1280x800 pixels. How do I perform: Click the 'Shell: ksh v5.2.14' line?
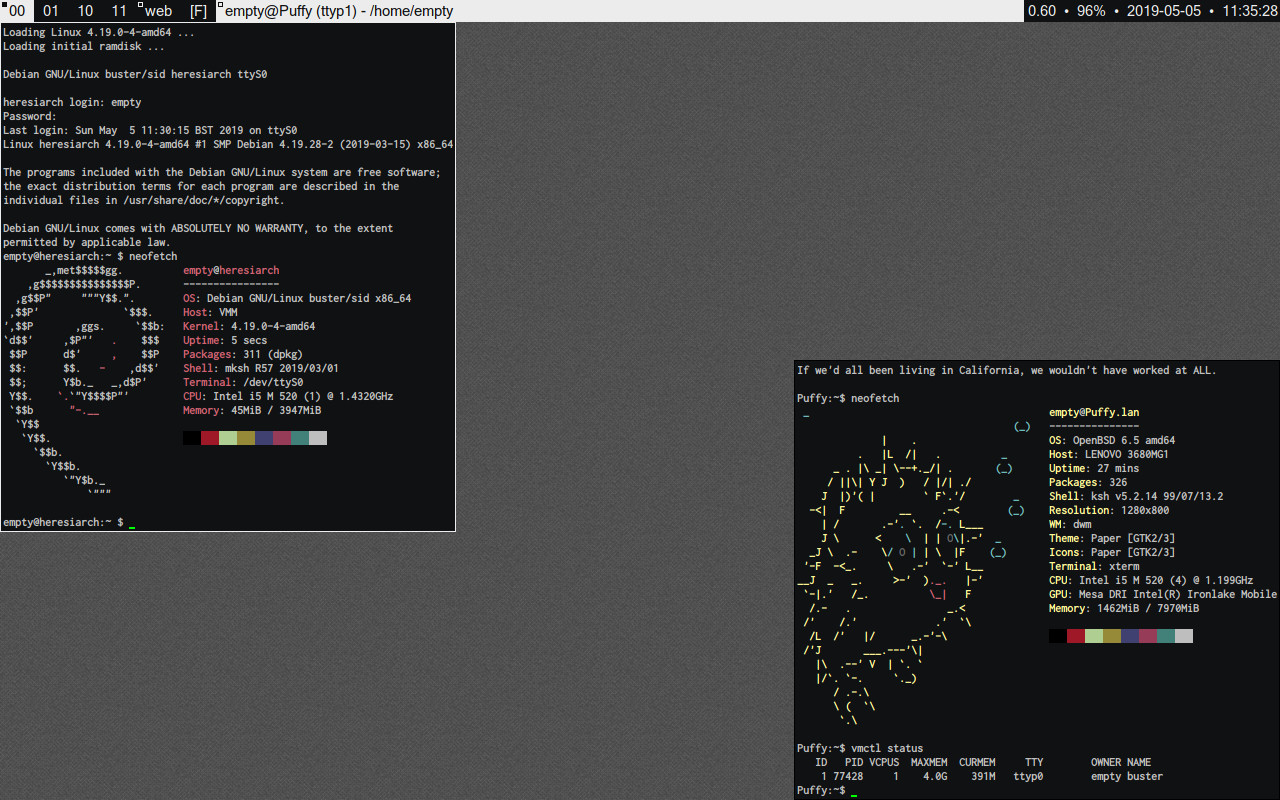pyautogui.click(x=1136, y=496)
